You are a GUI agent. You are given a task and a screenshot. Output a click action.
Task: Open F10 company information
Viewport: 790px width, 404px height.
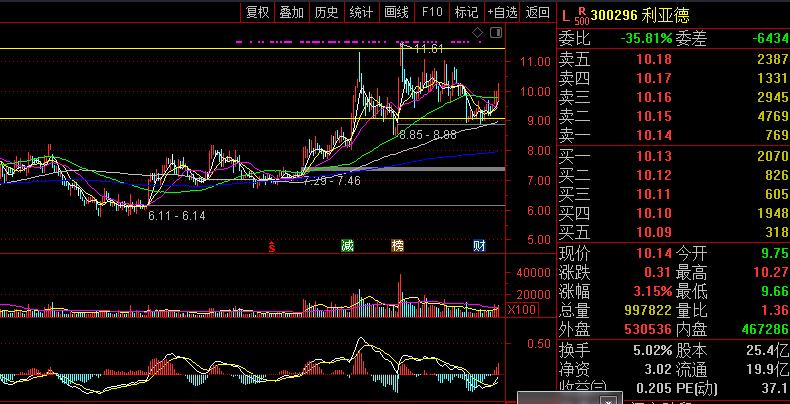[x=432, y=12]
